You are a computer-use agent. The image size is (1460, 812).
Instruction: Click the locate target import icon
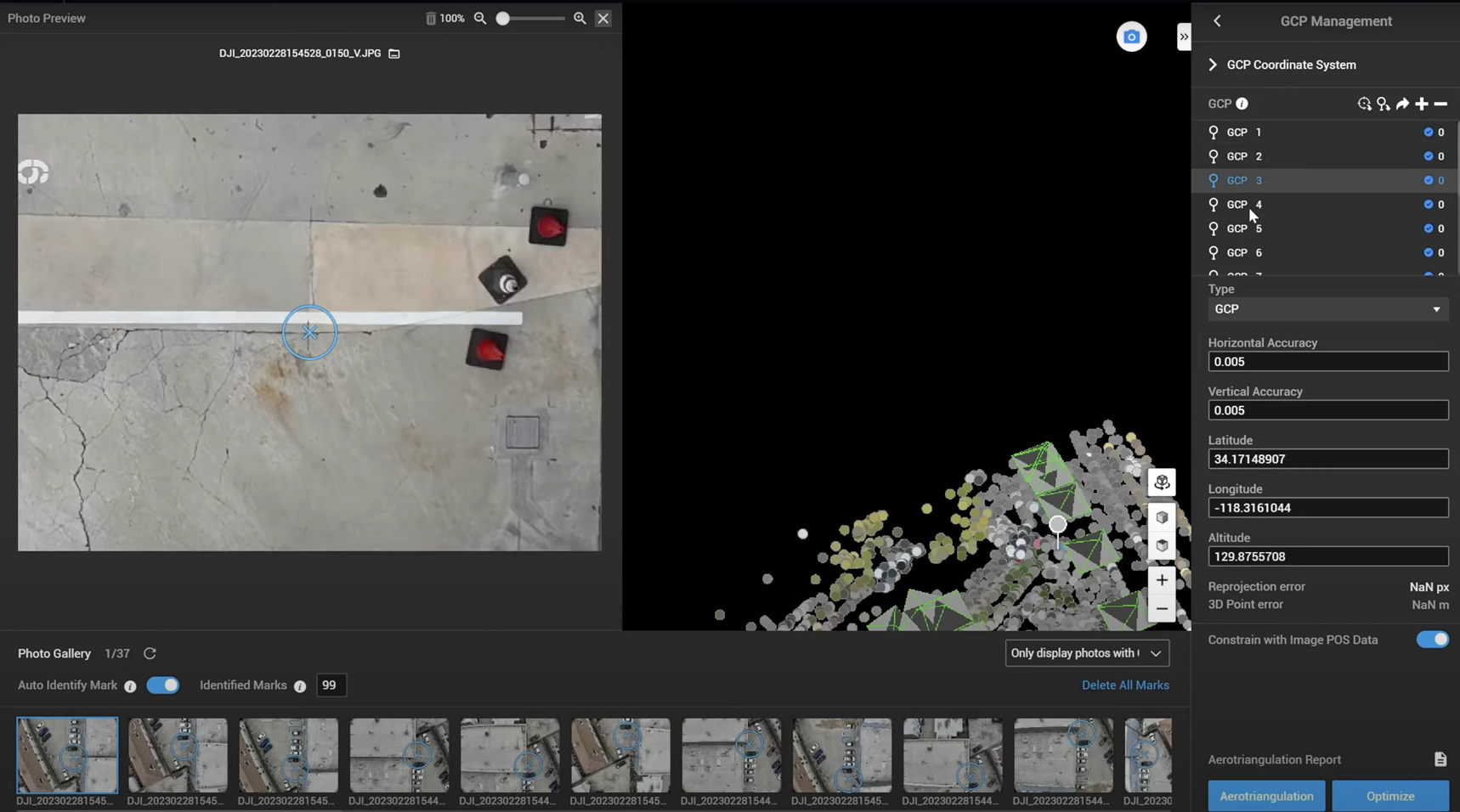tap(1365, 104)
